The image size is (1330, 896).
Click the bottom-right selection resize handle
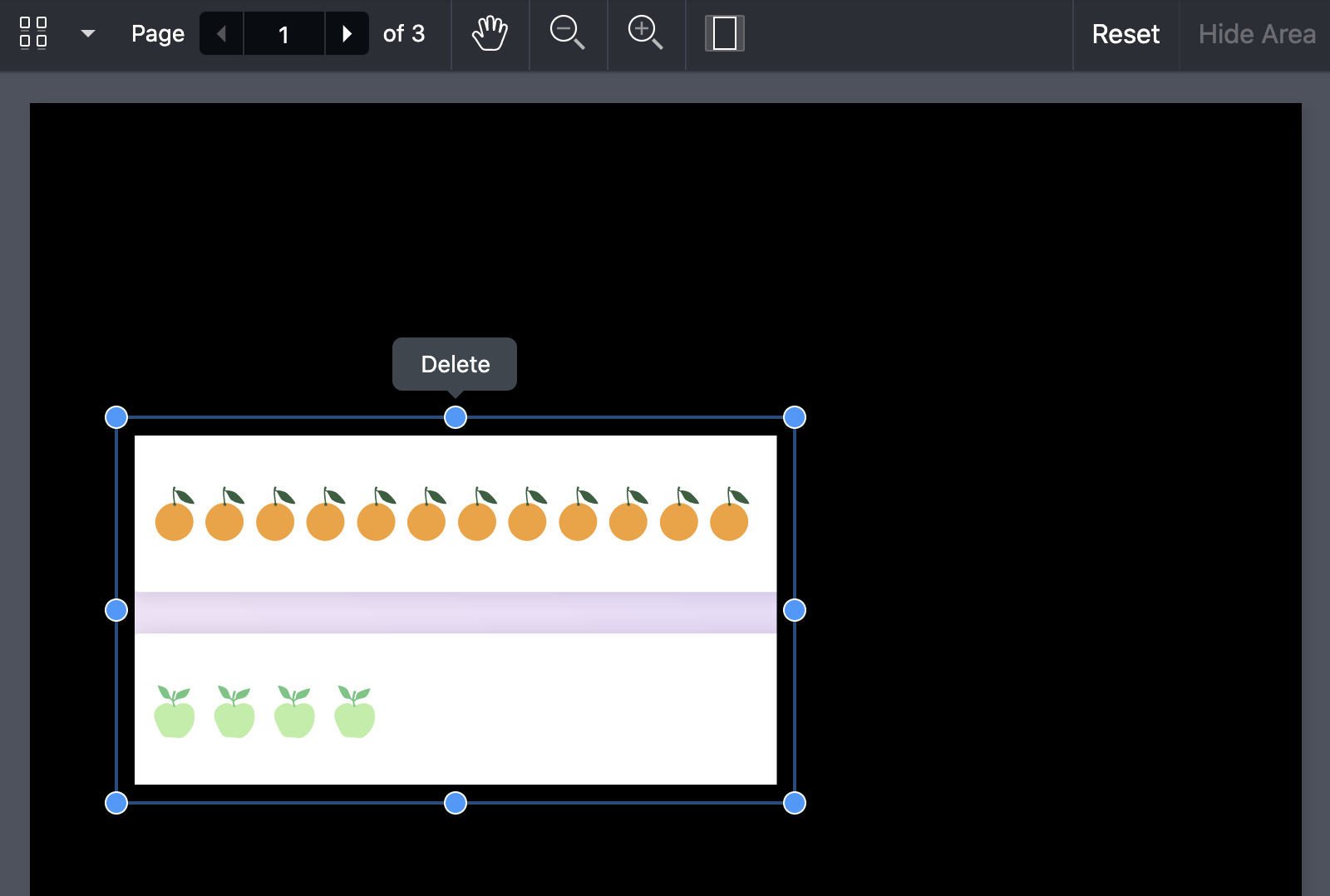pyautogui.click(x=795, y=803)
